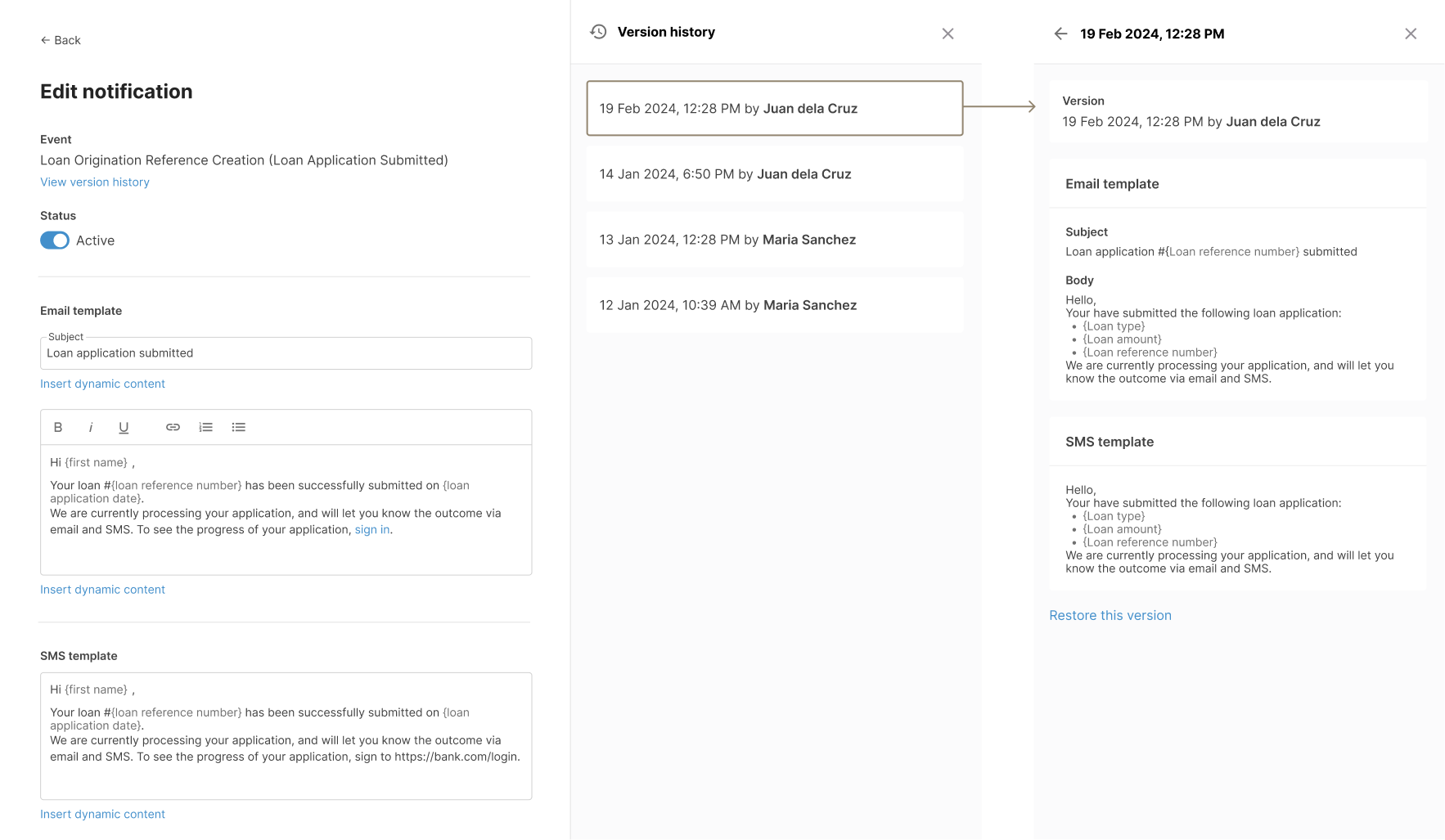Click Insert dynamic content below the Subject field
This screenshot has height=840, width=1445.
[102, 383]
